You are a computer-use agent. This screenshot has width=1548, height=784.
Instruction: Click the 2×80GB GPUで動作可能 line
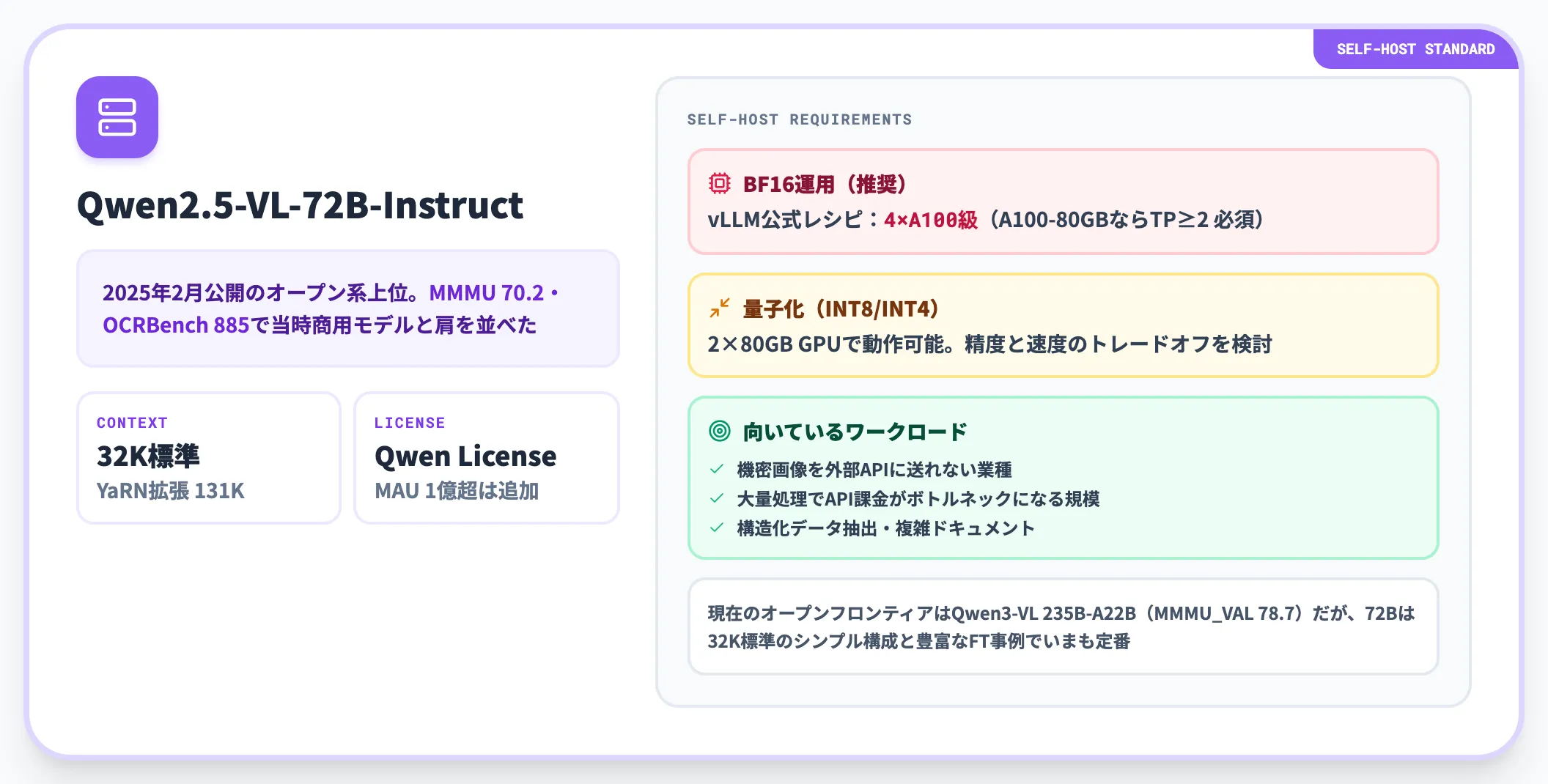click(x=989, y=344)
